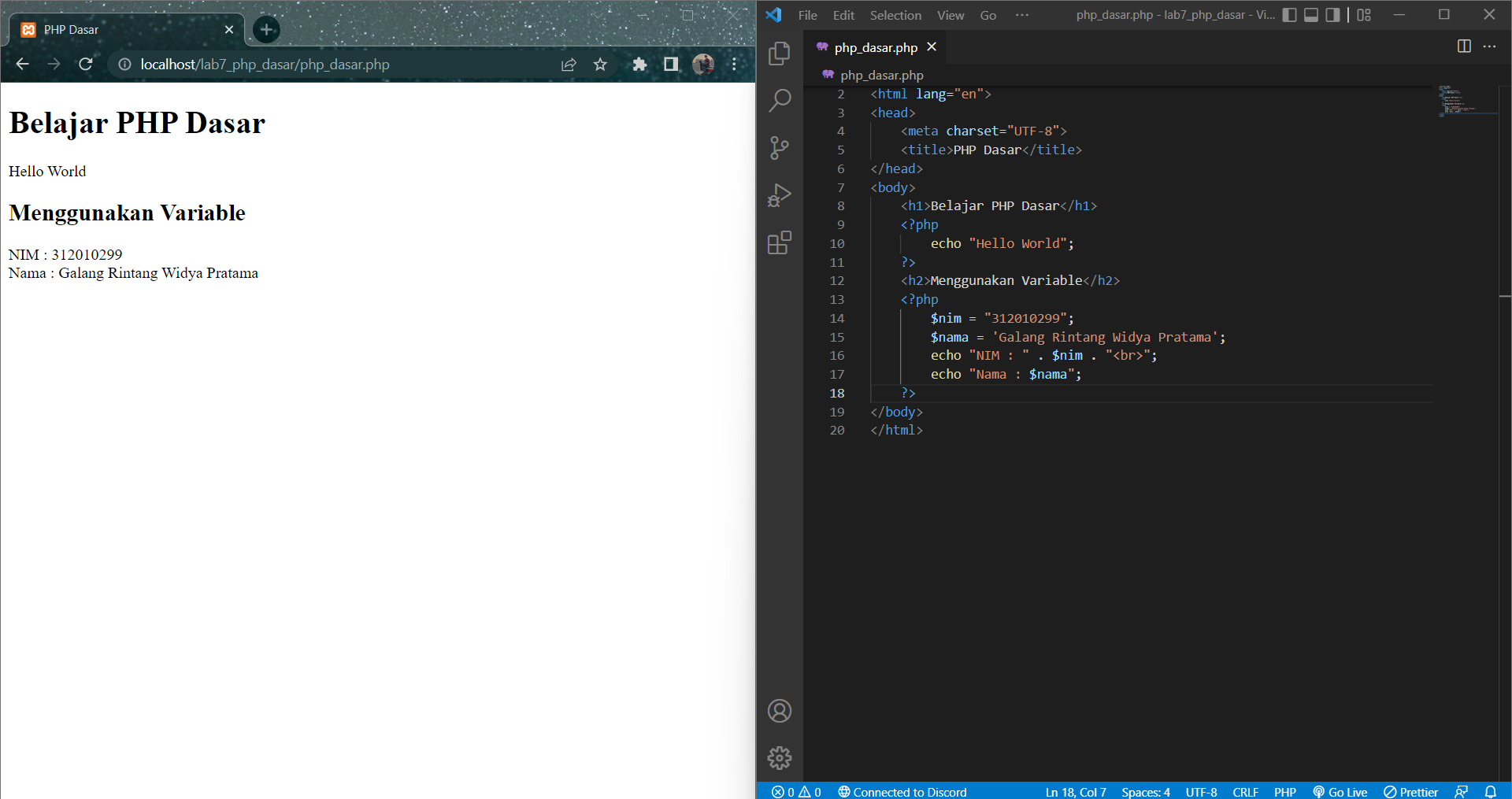Viewport: 1512px width, 799px height.
Task: Open more editor actions menu
Action: [x=1490, y=47]
